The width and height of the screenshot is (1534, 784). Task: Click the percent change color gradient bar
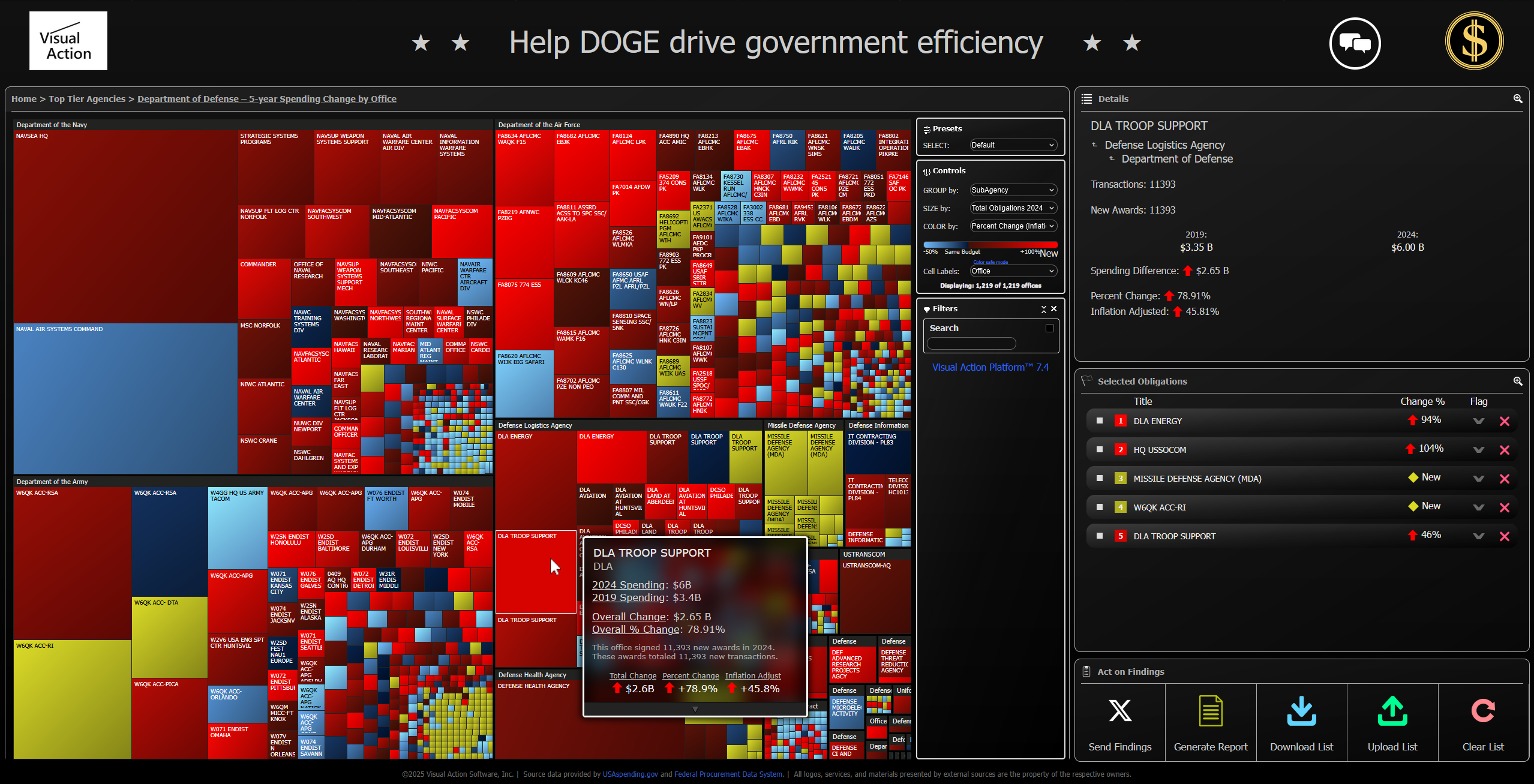[x=990, y=245]
